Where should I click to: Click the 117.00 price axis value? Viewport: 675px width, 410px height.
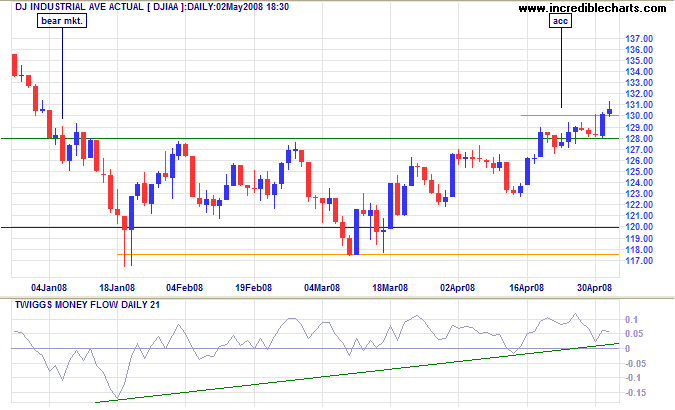[x=639, y=261]
